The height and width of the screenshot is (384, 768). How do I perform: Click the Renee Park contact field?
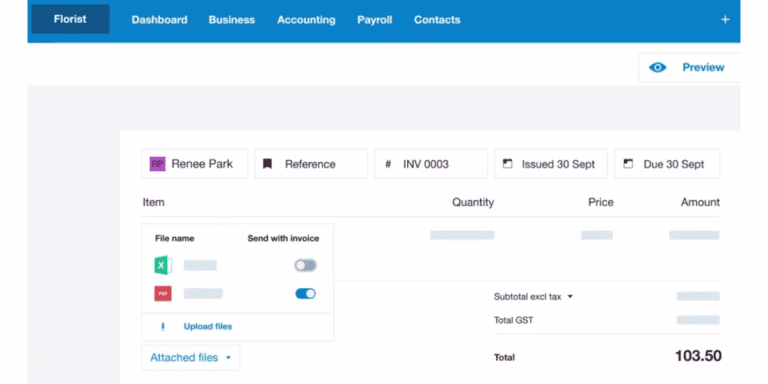click(194, 164)
